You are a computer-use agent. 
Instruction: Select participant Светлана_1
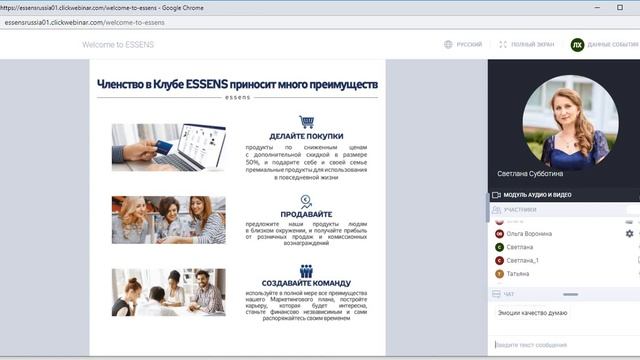(522, 260)
